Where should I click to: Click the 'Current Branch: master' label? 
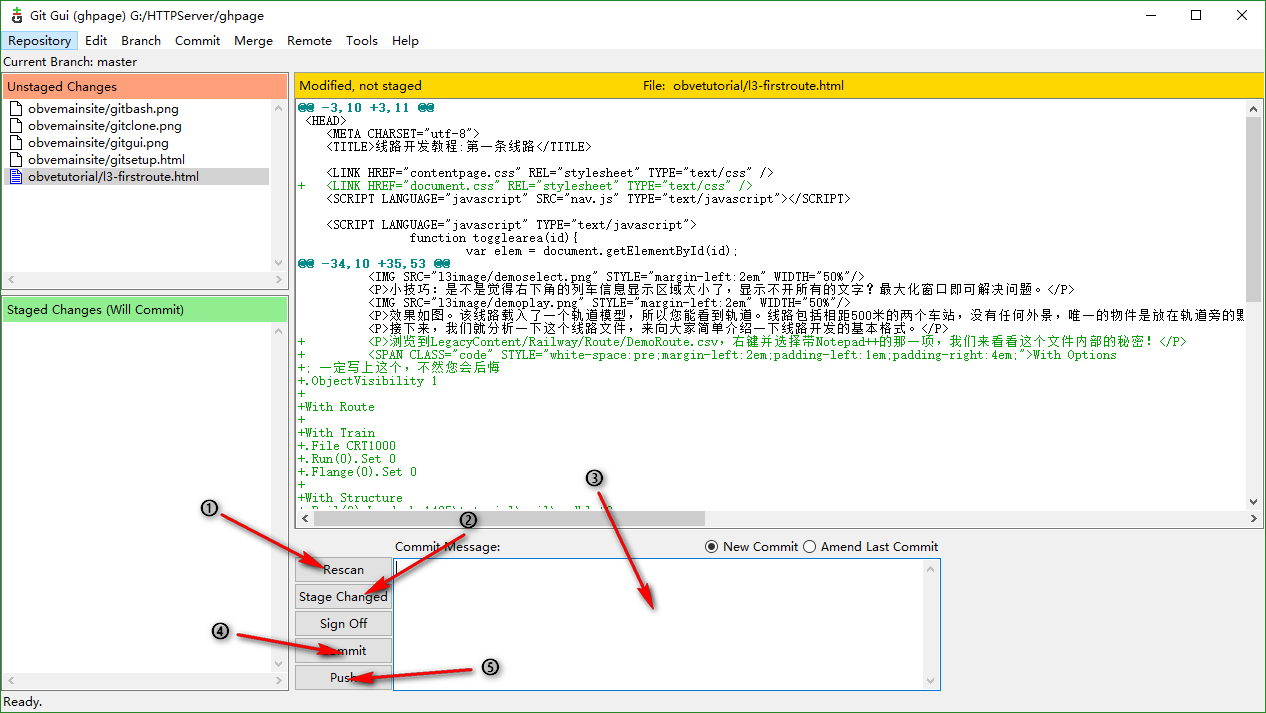[70, 62]
